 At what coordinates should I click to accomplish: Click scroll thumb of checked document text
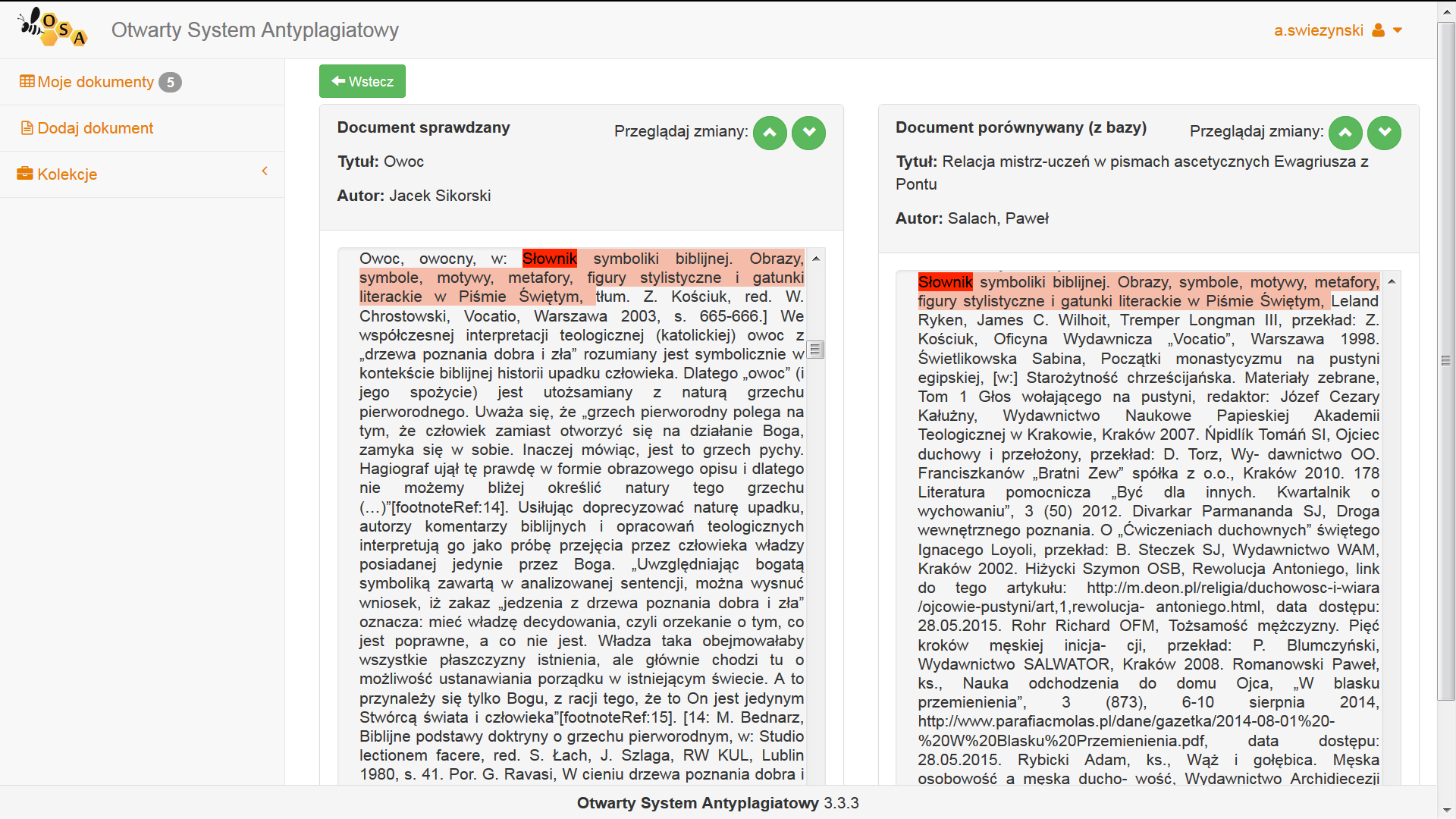coord(816,350)
